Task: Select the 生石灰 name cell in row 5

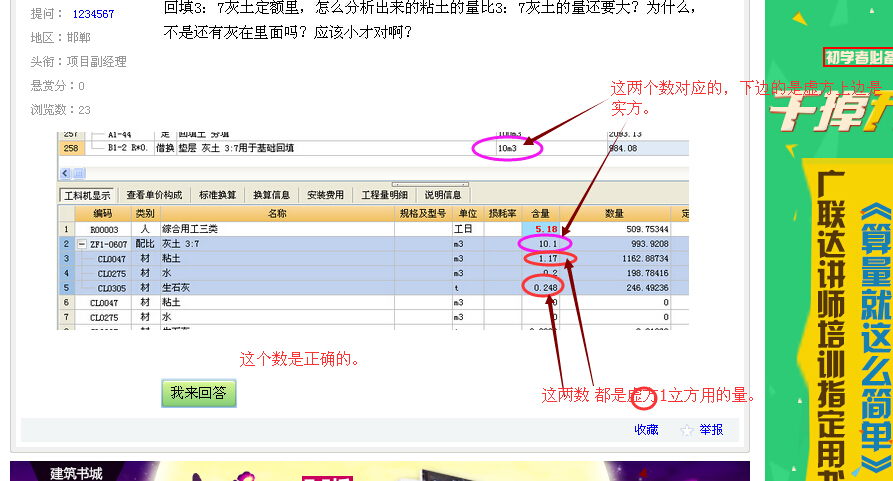Action: (x=277, y=287)
